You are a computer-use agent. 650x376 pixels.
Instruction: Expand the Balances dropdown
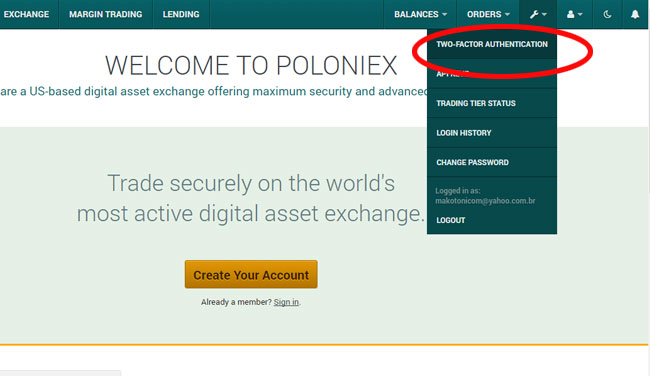coord(420,15)
